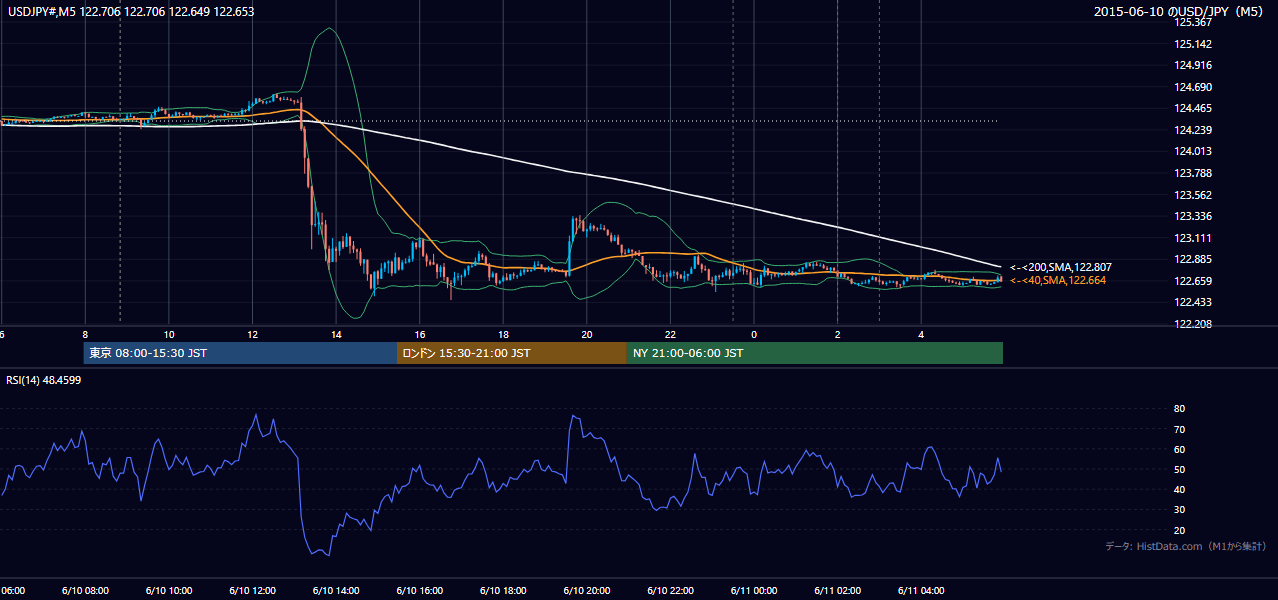Click hour tick 18 under price chart

pyautogui.click(x=503, y=334)
